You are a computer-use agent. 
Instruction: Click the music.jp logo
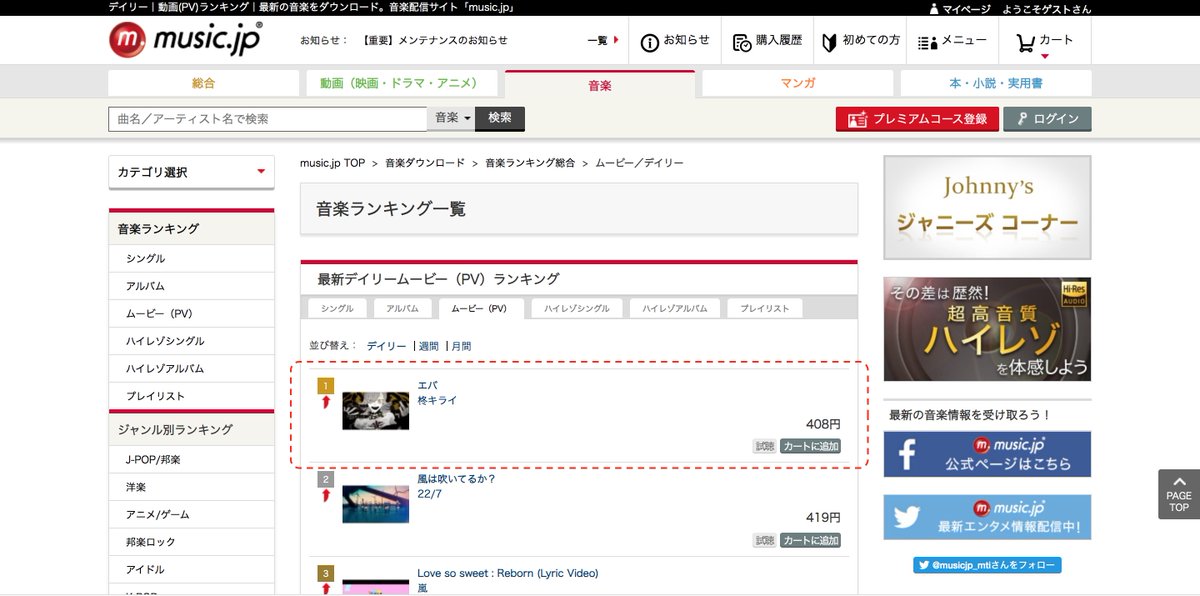point(186,40)
